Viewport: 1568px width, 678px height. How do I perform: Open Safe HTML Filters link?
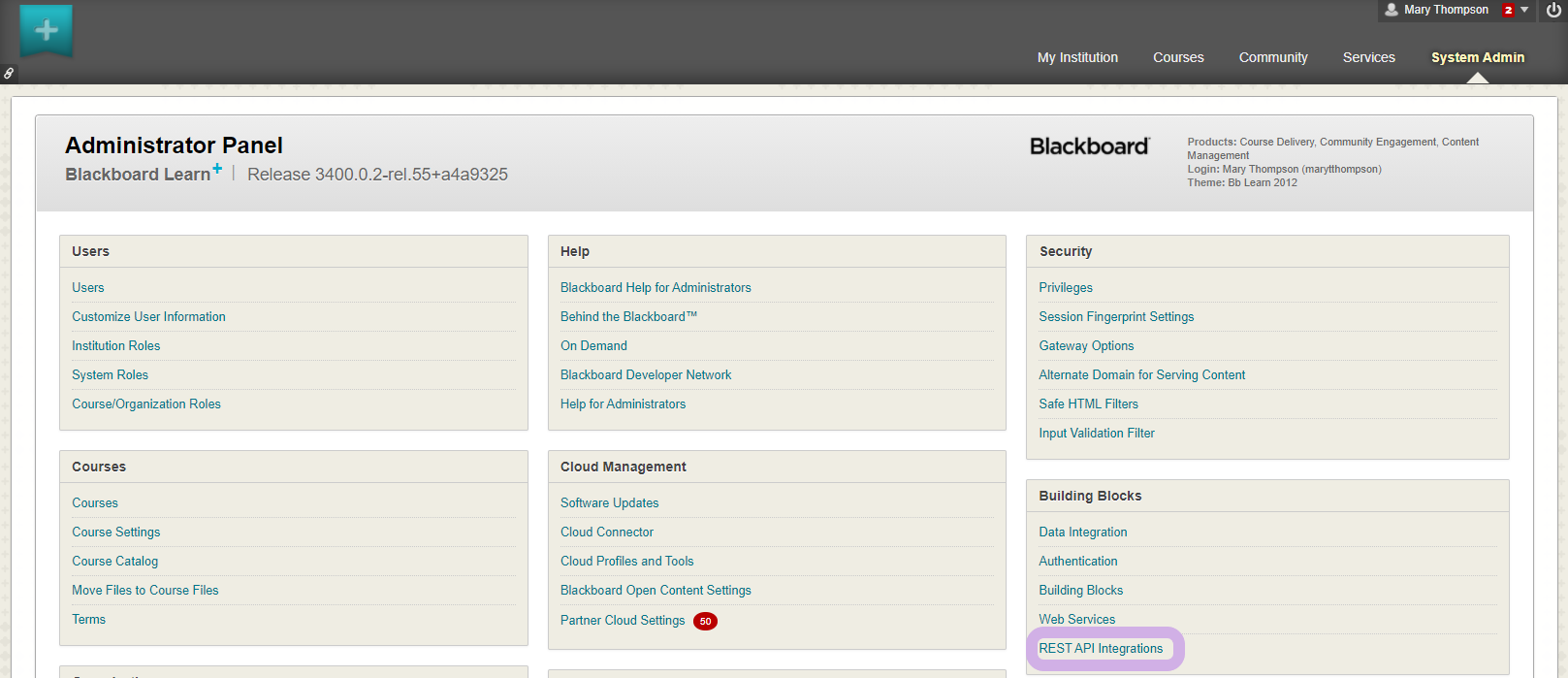(x=1088, y=404)
